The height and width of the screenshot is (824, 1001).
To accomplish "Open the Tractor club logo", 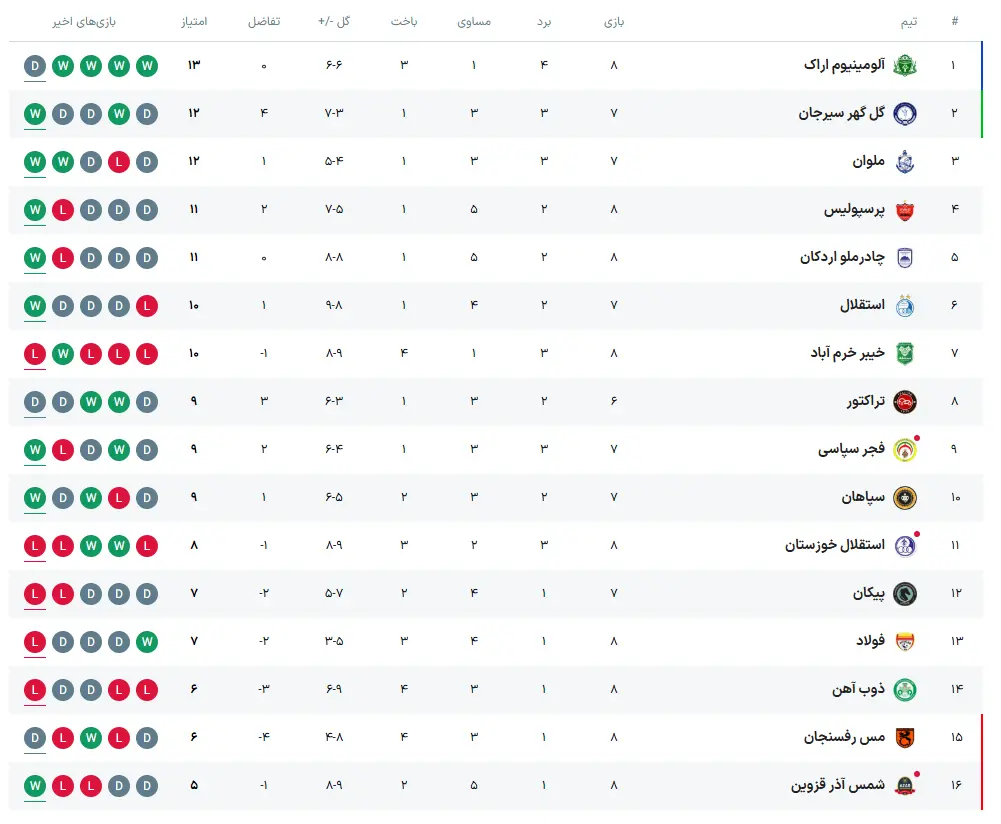I will click(904, 402).
